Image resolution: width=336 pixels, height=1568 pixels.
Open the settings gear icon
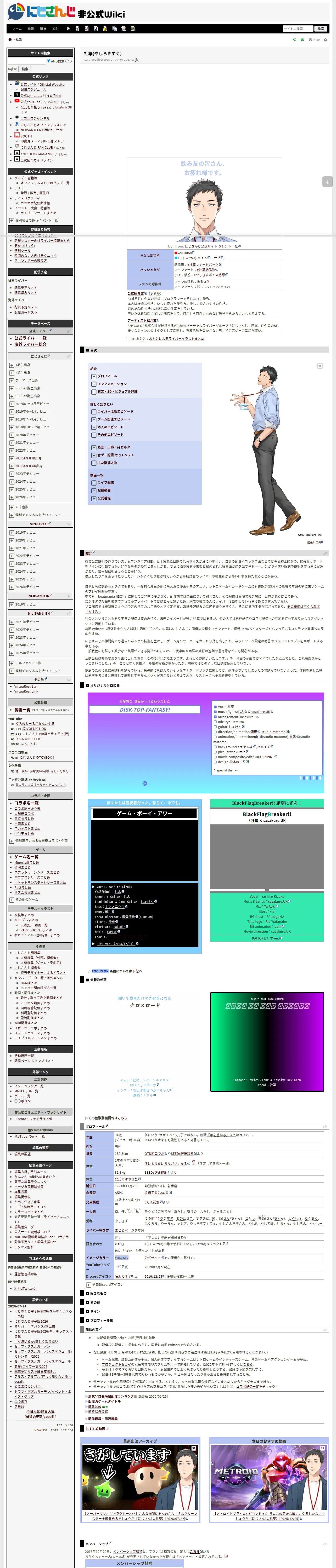325,39
